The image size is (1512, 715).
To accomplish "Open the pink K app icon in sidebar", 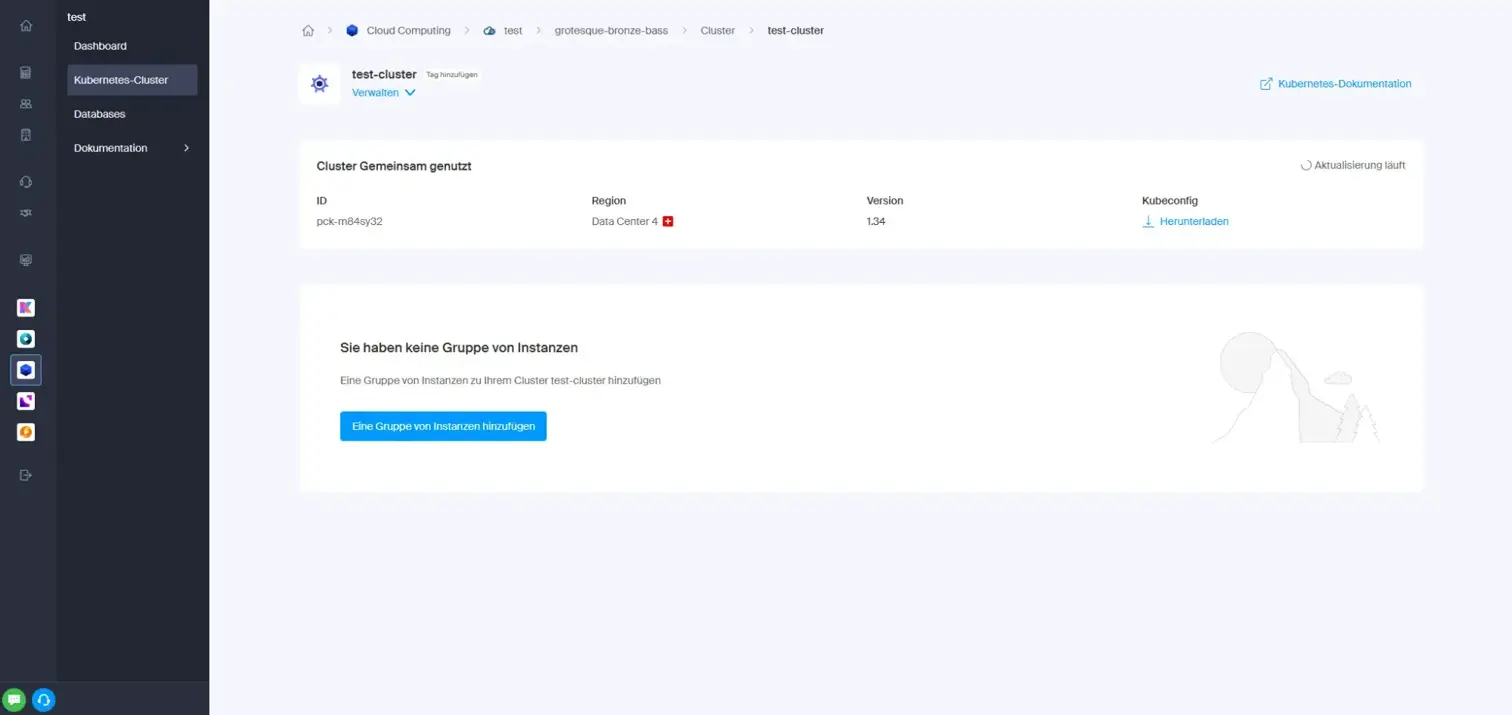I will click(26, 307).
